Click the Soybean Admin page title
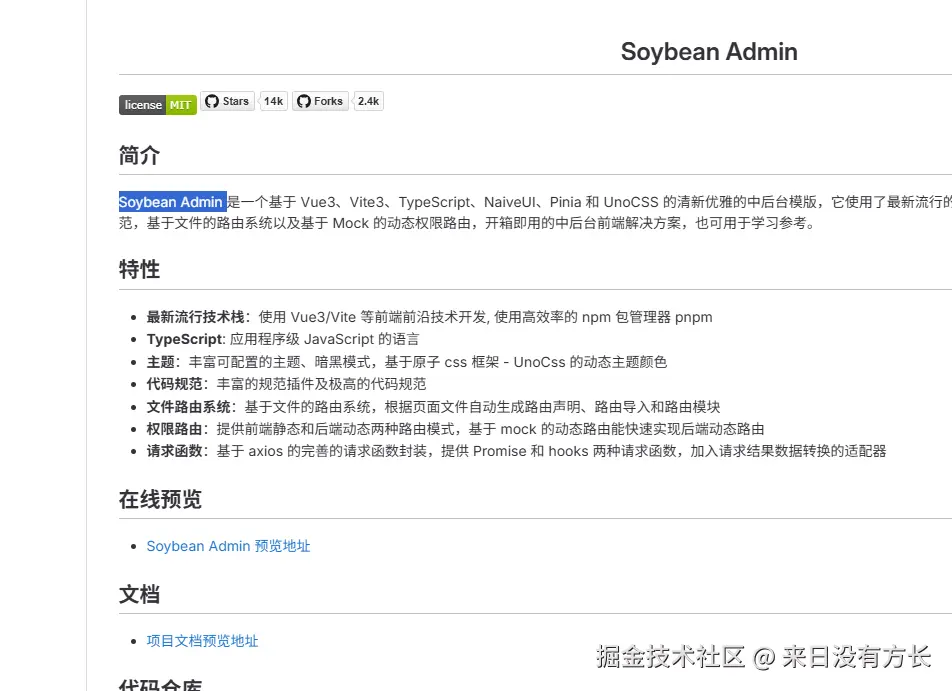 709,52
